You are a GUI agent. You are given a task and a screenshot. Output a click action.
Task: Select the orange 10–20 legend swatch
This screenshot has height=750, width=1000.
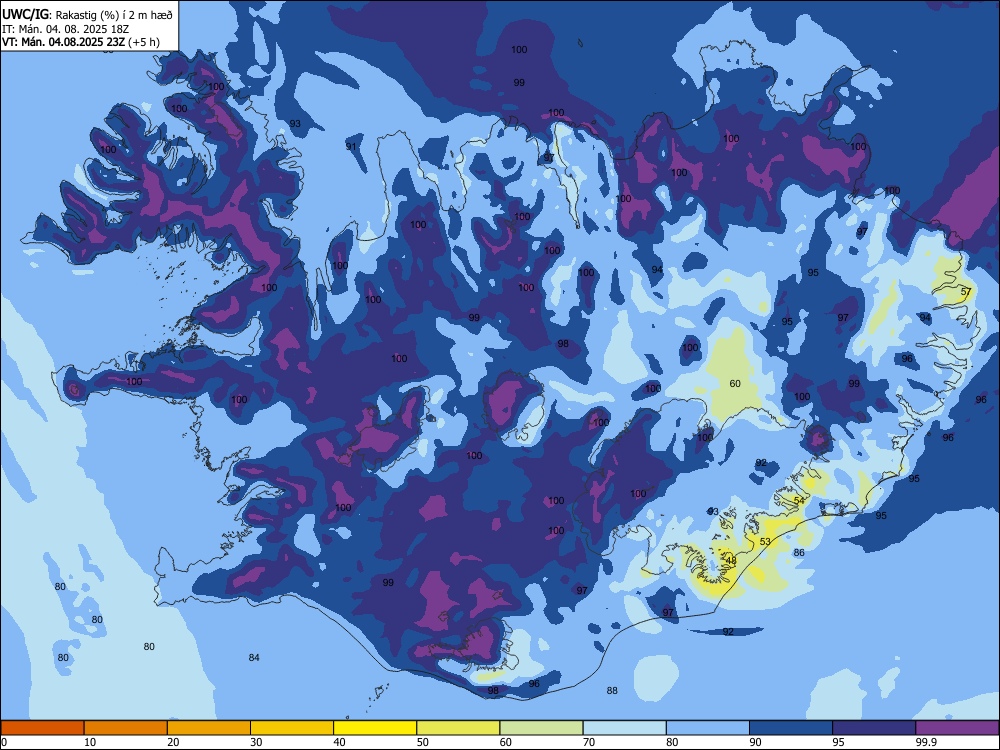pos(126,728)
